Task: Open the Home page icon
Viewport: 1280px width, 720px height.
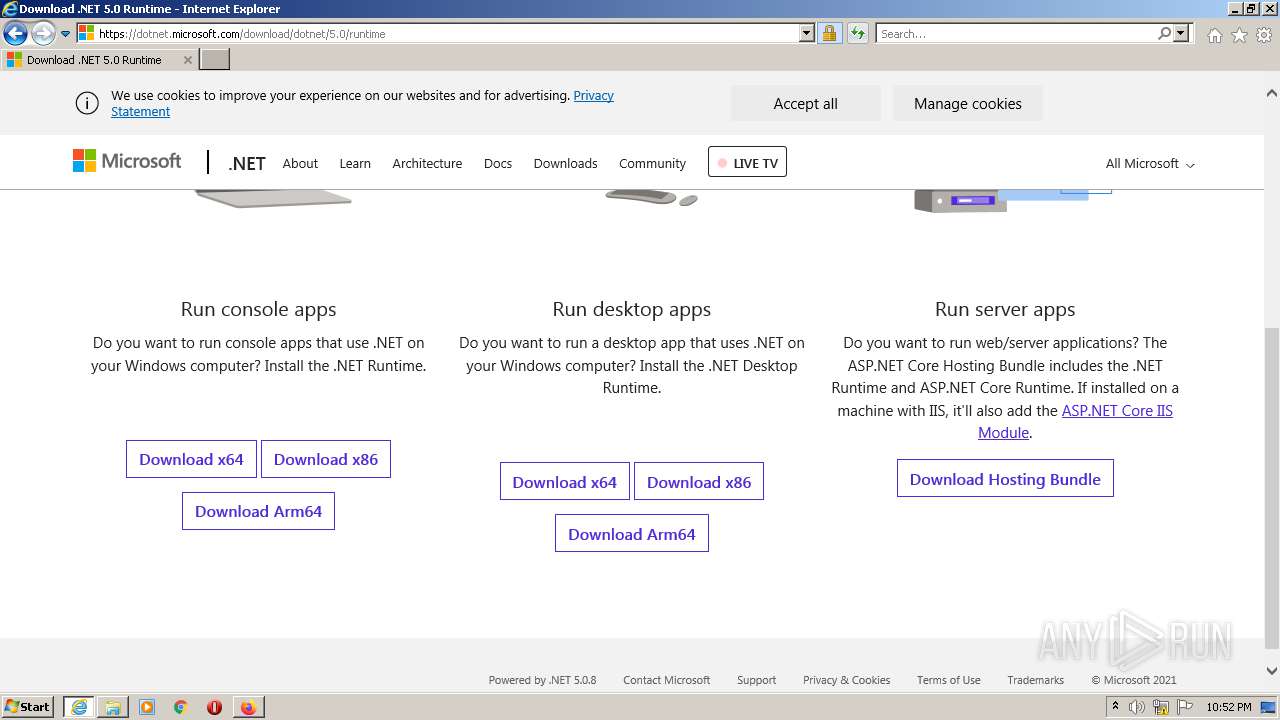Action: tap(1214, 35)
